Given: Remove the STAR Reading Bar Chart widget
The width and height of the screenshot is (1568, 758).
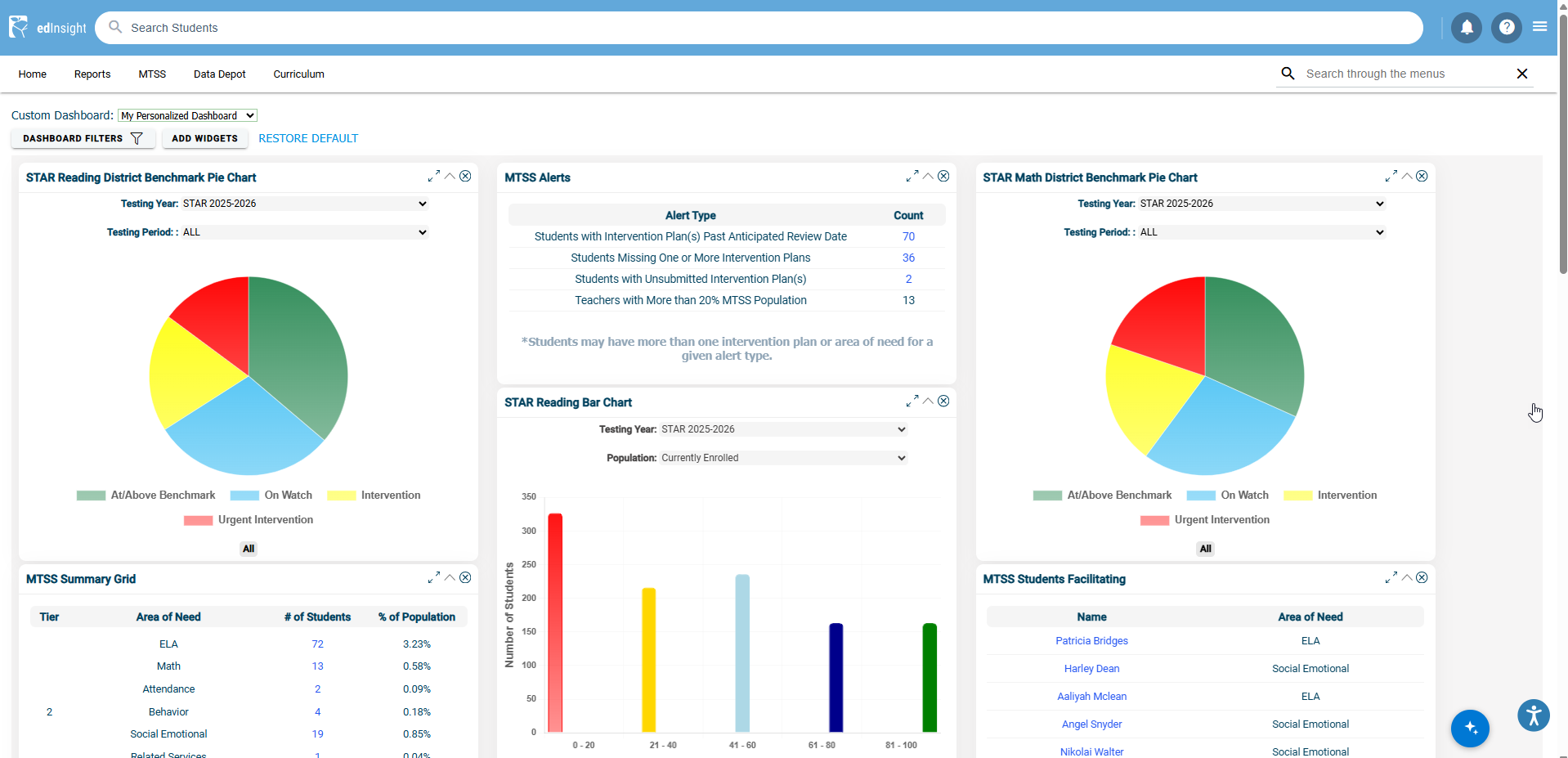Looking at the screenshot, I should click(x=943, y=401).
